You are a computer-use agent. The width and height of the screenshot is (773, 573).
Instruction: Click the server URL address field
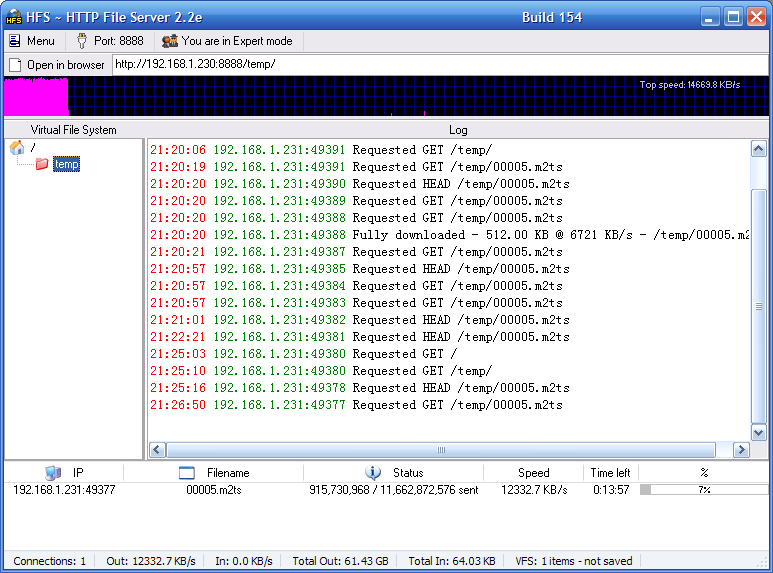coord(440,64)
